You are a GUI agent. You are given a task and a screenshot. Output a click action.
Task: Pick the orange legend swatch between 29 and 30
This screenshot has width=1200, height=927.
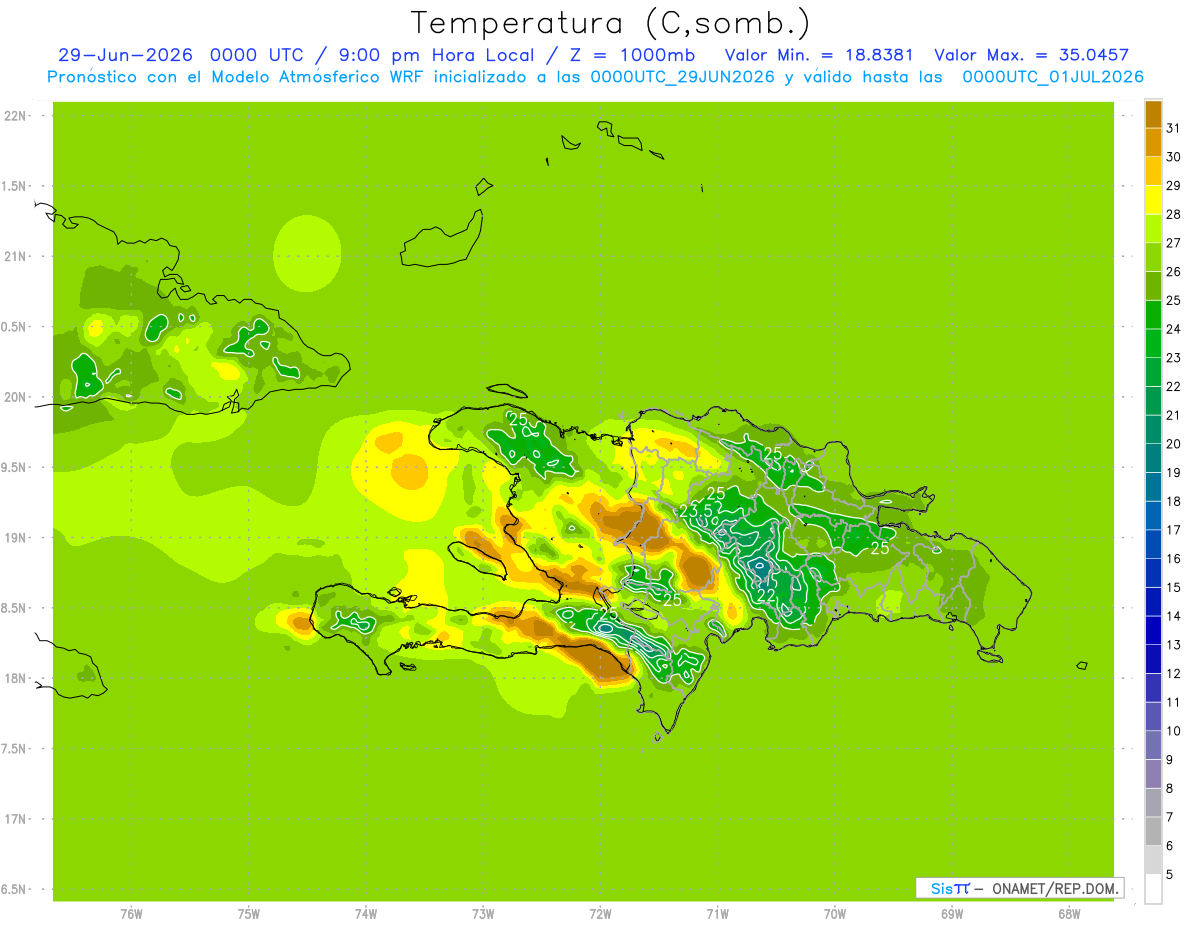coord(1153,171)
